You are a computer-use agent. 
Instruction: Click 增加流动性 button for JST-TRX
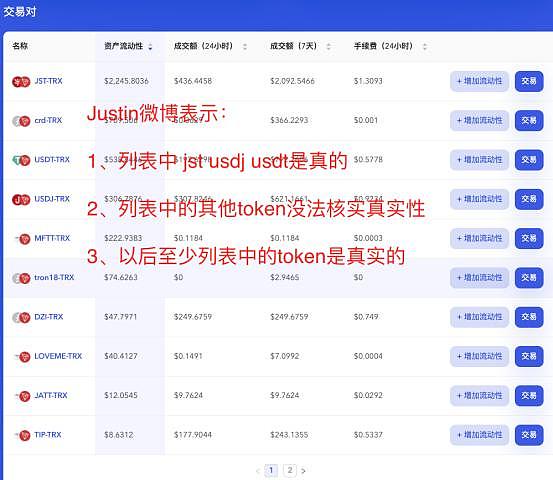pyautogui.click(x=479, y=81)
